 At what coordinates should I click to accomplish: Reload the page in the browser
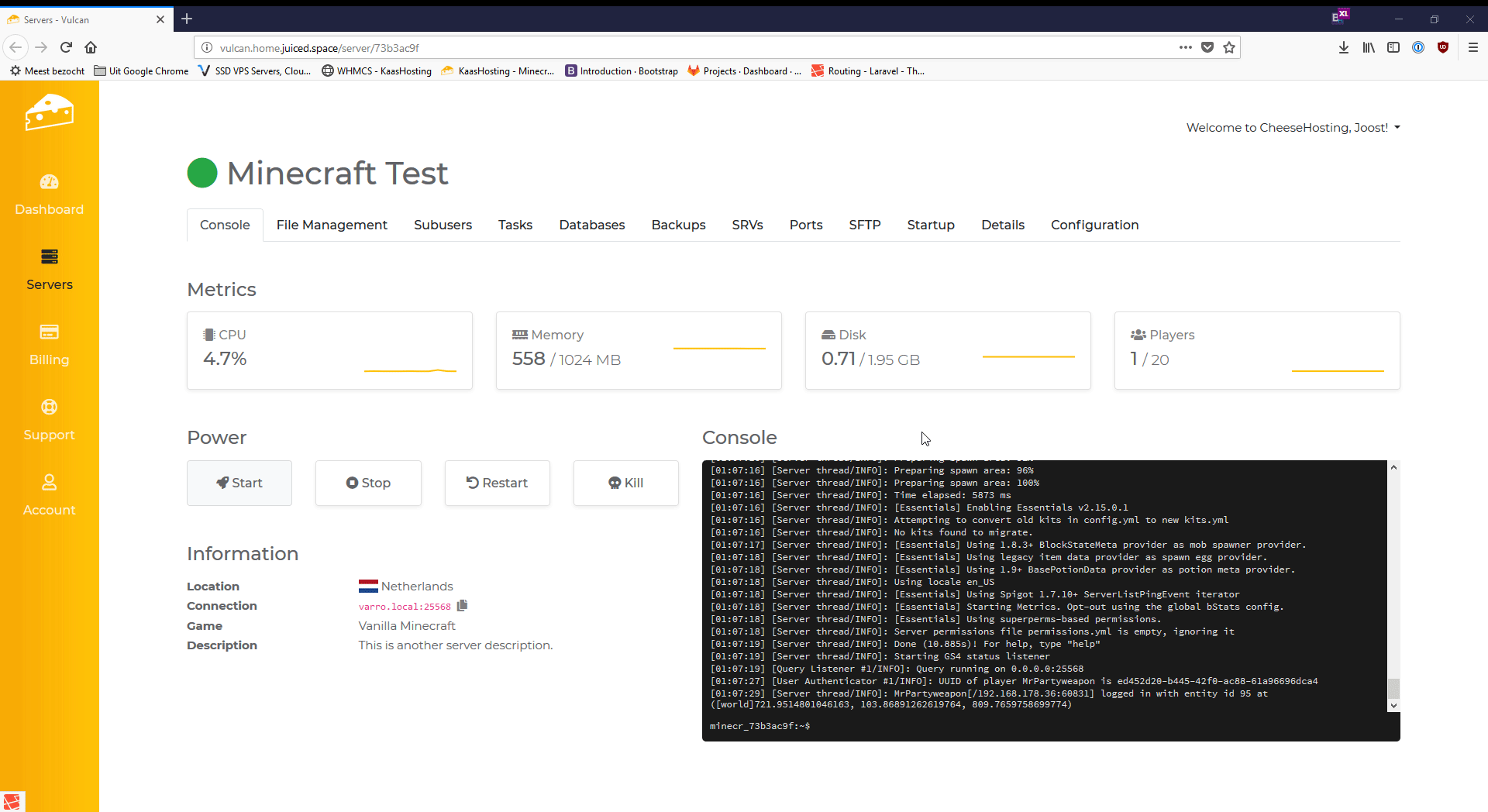[x=66, y=48]
